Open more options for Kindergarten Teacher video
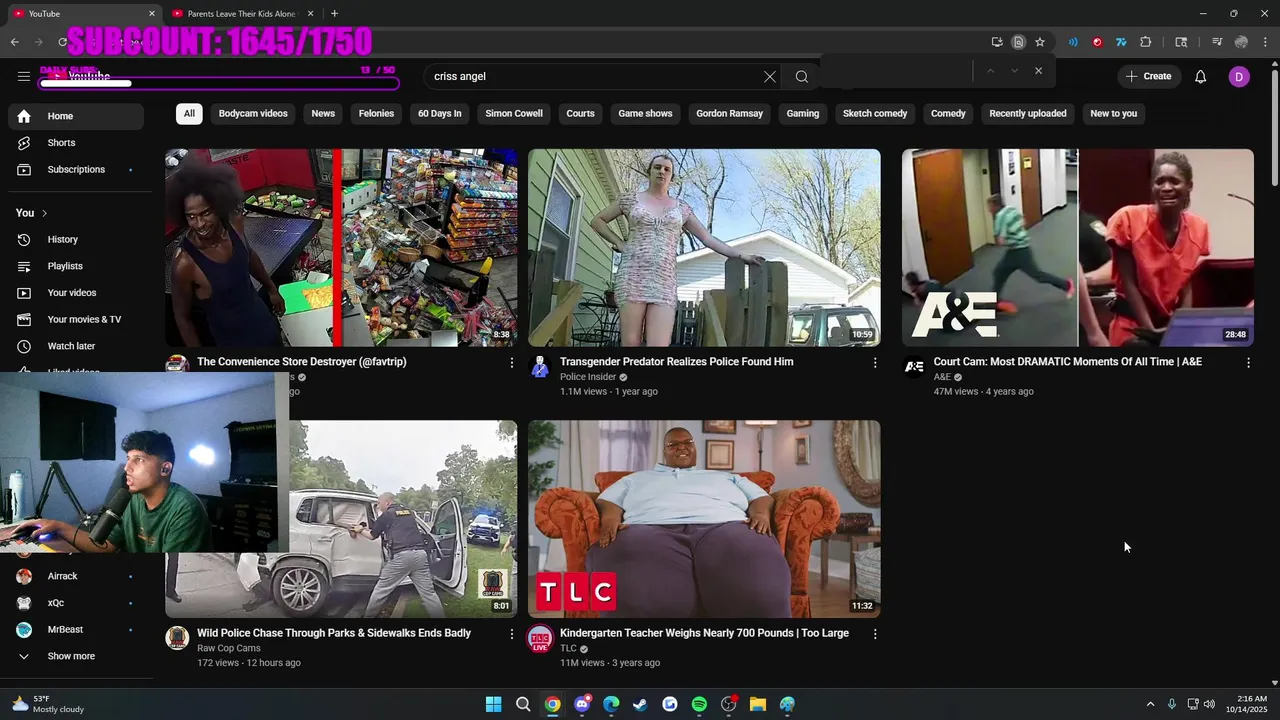1280x720 pixels. pyautogui.click(x=875, y=634)
